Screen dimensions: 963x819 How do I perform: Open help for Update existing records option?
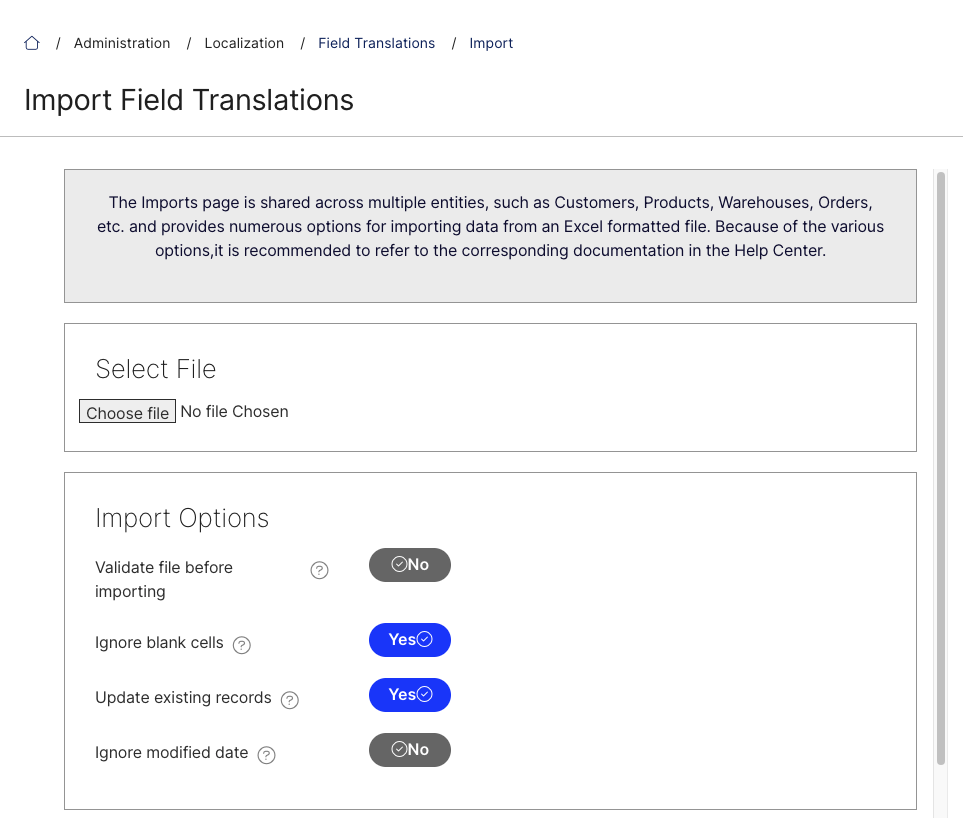289,700
